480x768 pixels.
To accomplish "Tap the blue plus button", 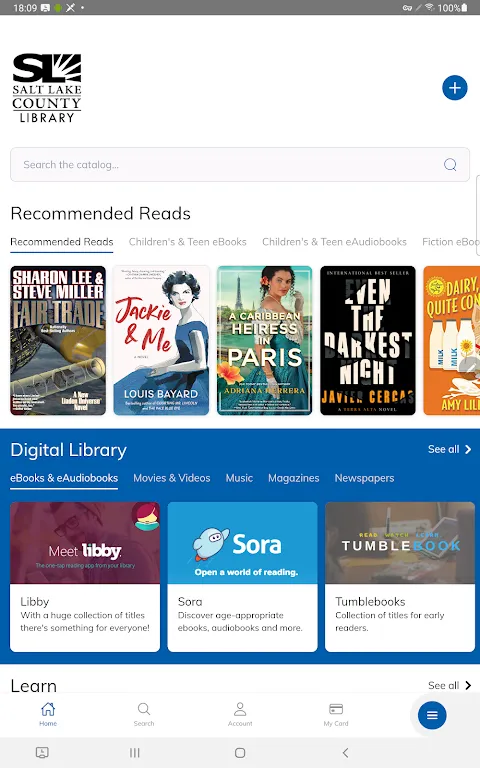I will tap(455, 88).
